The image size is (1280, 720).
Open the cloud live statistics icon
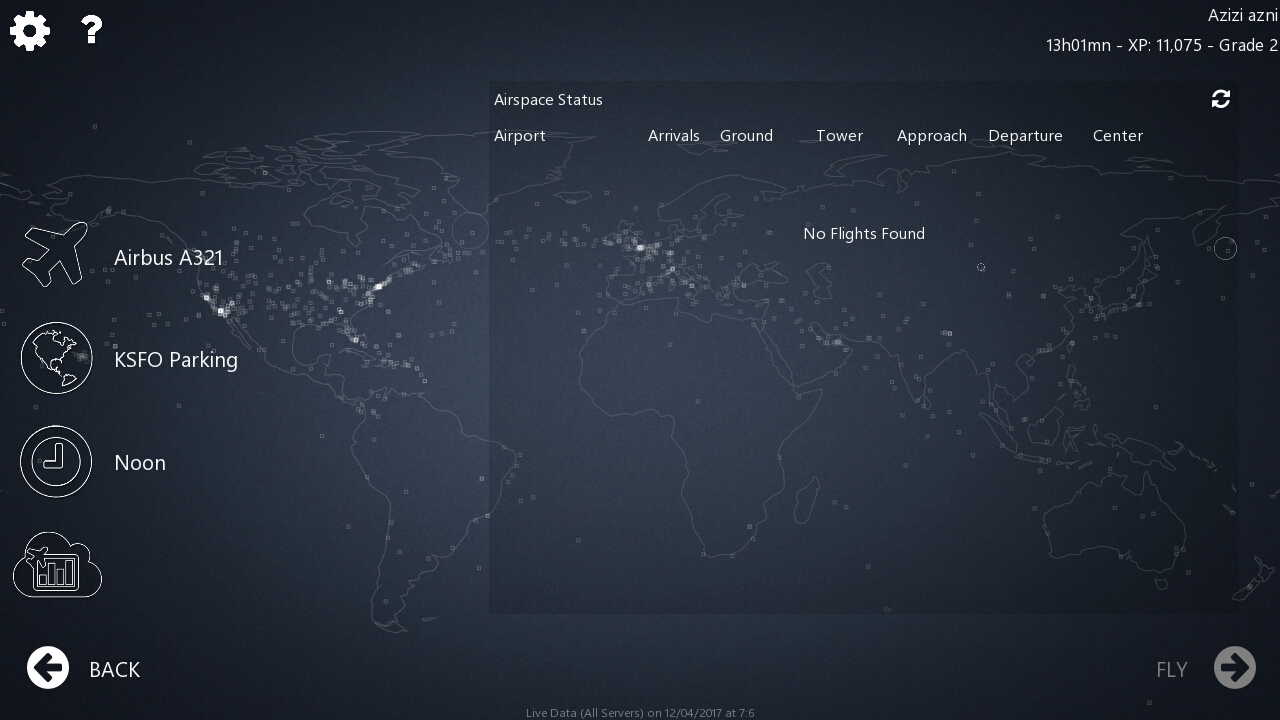click(57, 565)
